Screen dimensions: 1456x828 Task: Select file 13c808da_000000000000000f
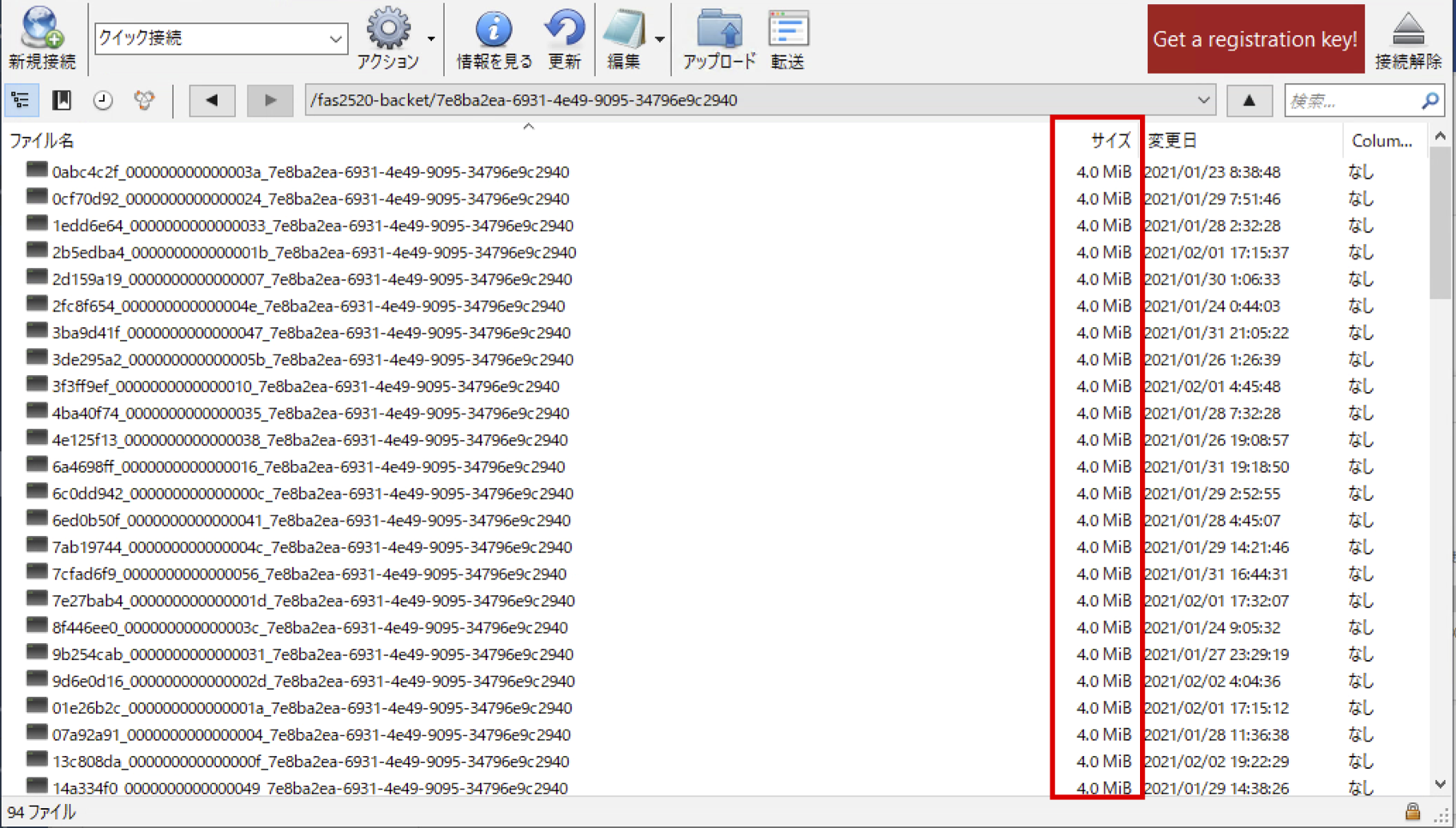pyautogui.click(x=310, y=762)
